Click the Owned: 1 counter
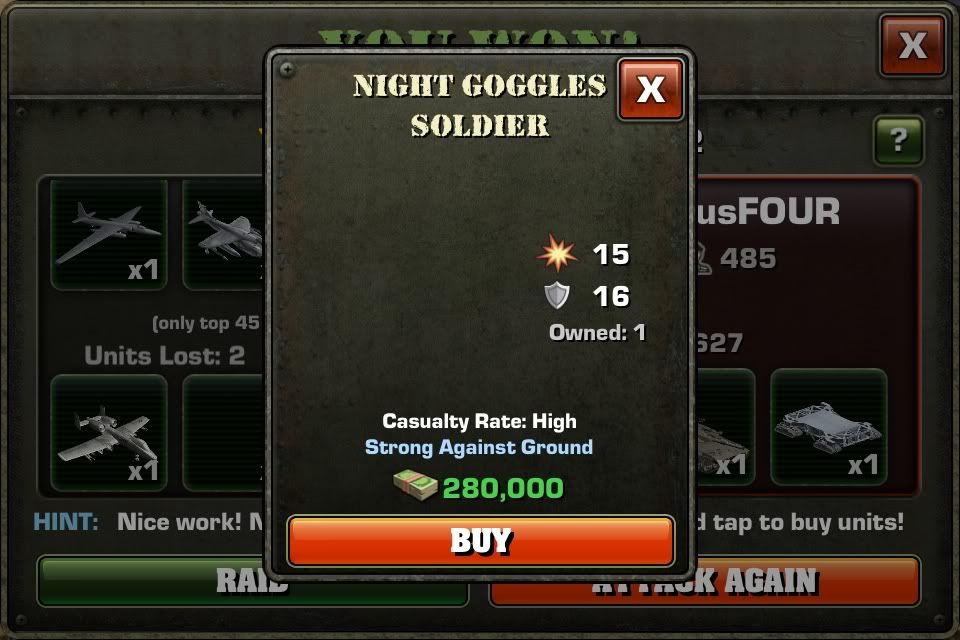This screenshot has height=640, width=960. pyautogui.click(x=597, y=332)
